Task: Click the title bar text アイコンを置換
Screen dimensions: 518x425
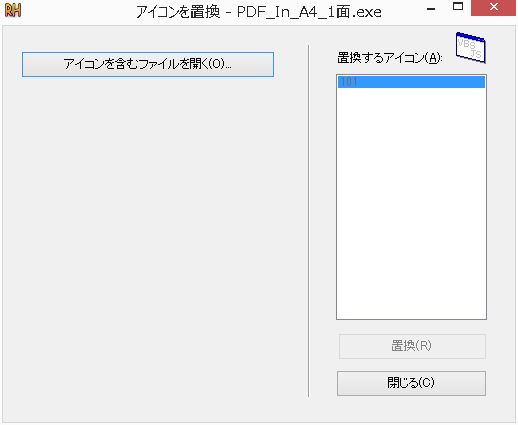Action: [x=178, y=12]
